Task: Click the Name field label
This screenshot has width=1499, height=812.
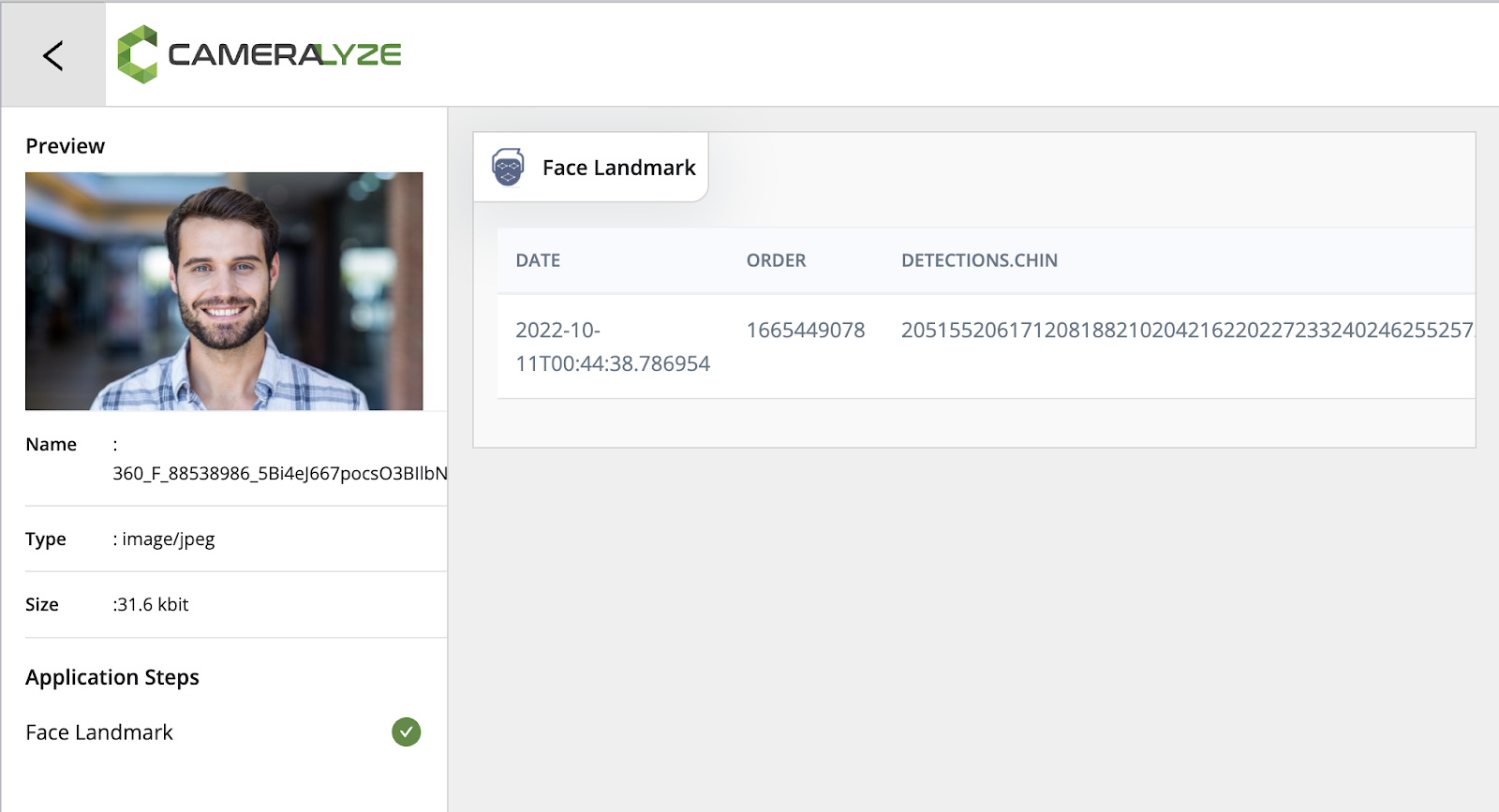Action: click(52, 444)
